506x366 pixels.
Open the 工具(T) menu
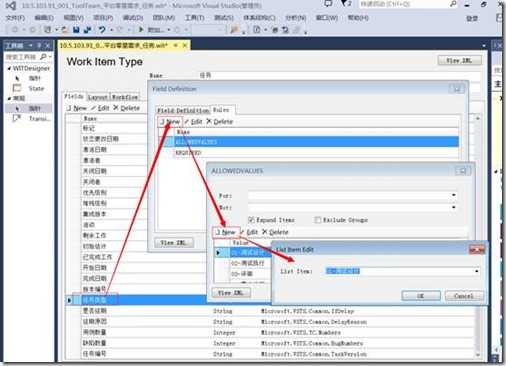195,18
